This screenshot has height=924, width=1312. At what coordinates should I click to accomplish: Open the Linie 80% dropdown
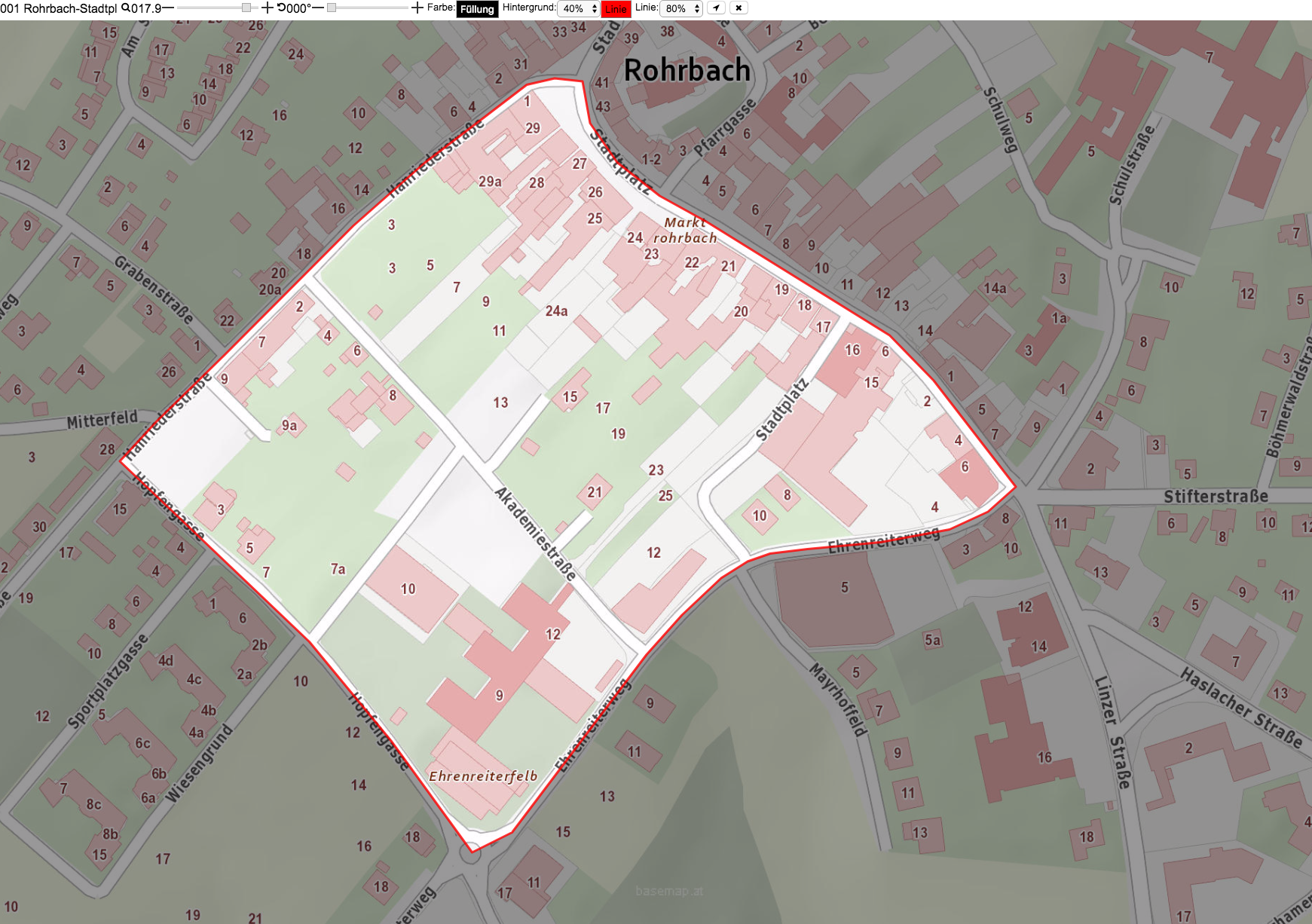[681, 8]
